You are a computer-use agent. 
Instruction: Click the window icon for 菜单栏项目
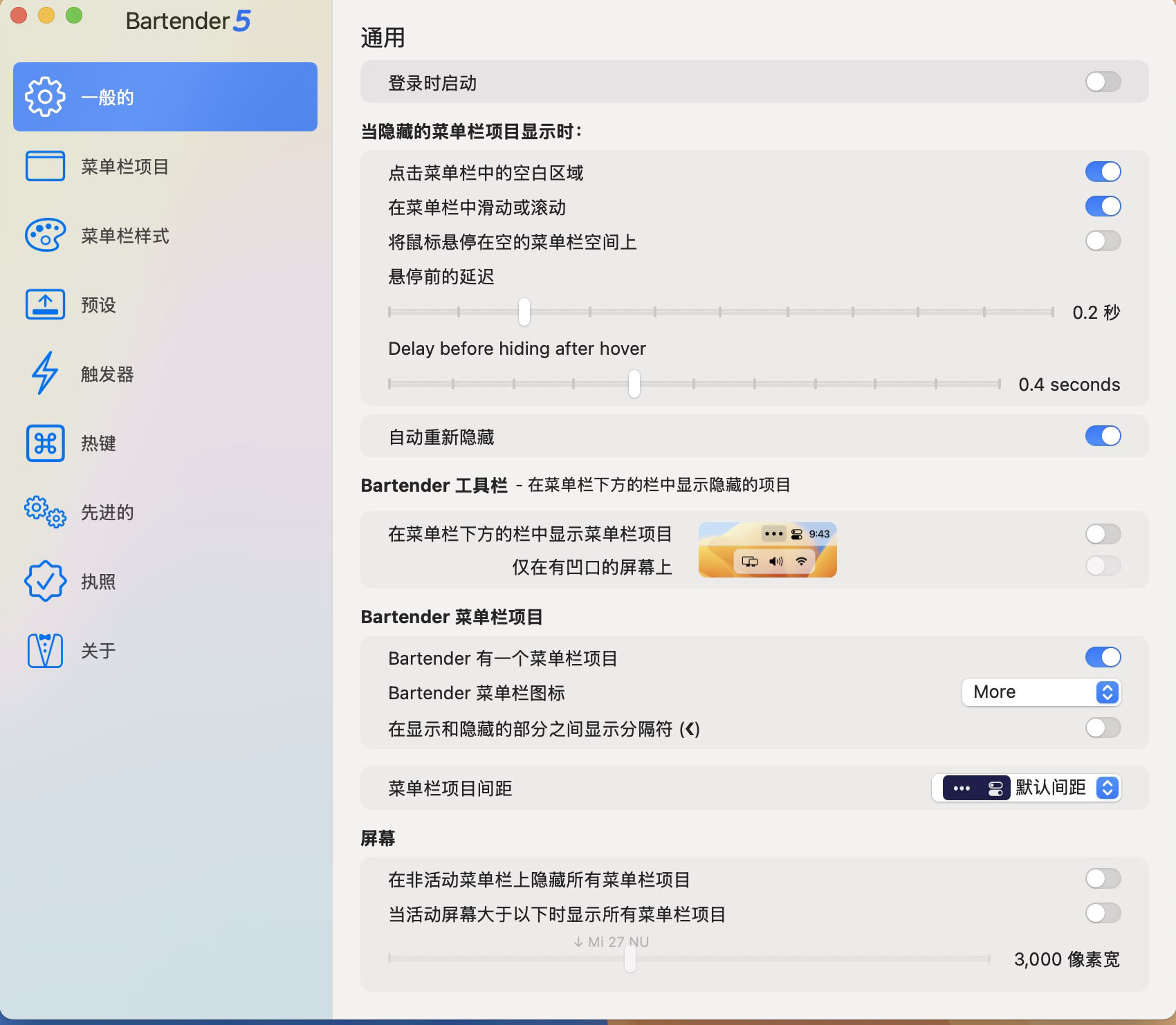(45, 166)
